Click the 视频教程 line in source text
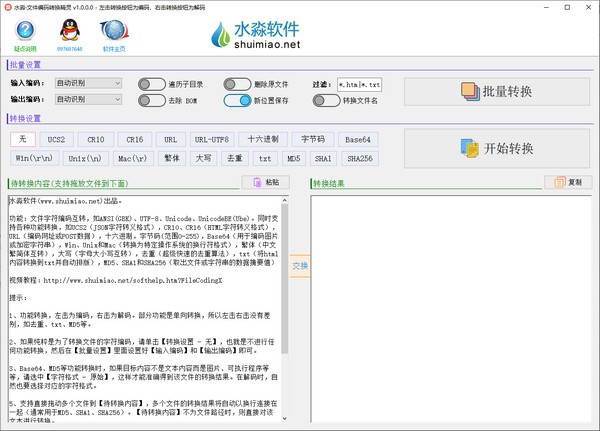The height and width of the screenshot is (431, 600). pyautogui.click(x=116, y=281)
